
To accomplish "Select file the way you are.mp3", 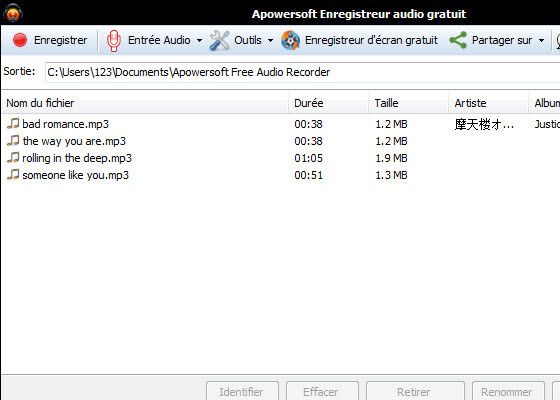I will point(74,141).
